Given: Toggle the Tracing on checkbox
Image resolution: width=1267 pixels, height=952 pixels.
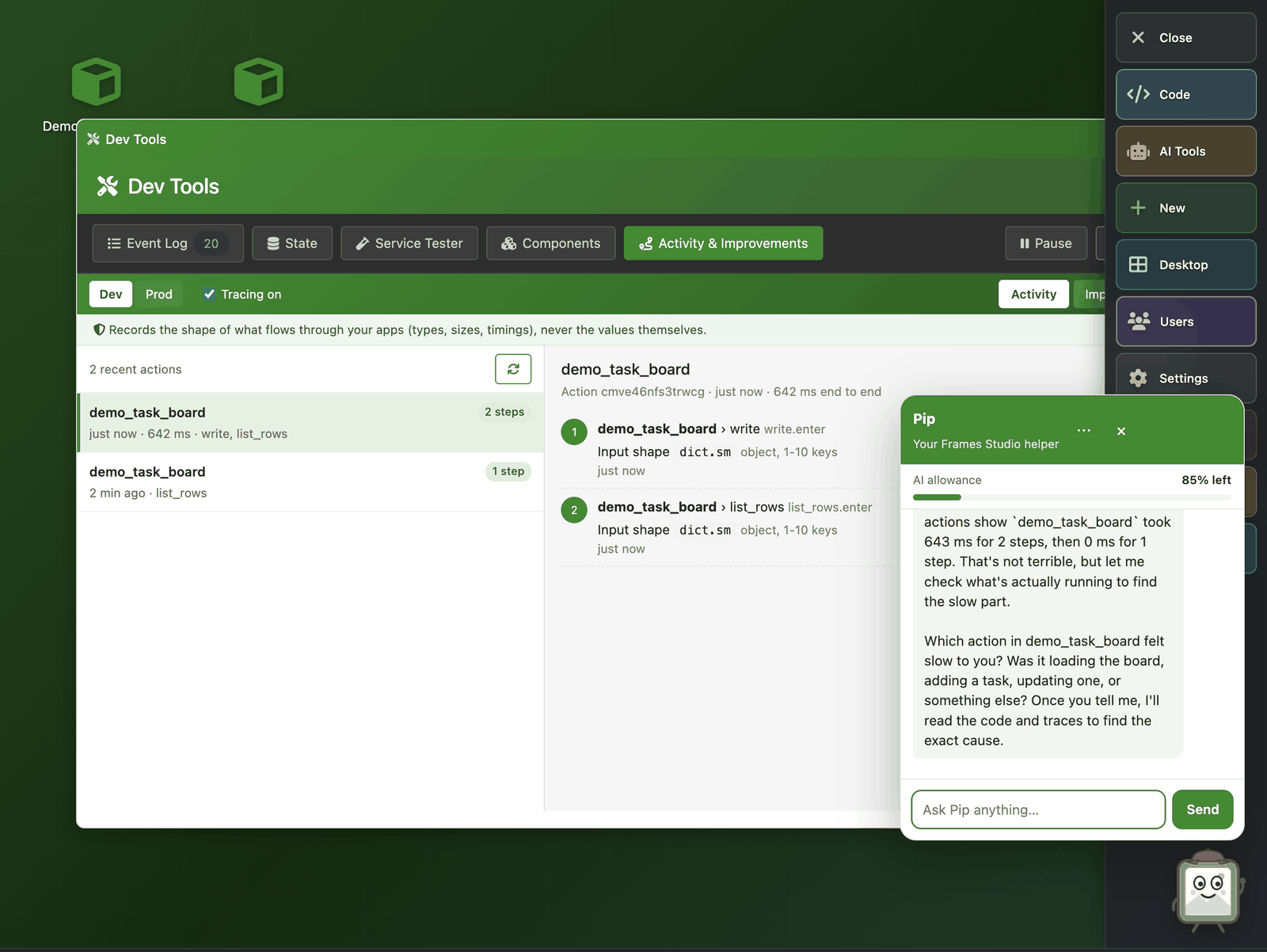Looking at the screenshot, I should pyautogui.click(x=209, y=294).
